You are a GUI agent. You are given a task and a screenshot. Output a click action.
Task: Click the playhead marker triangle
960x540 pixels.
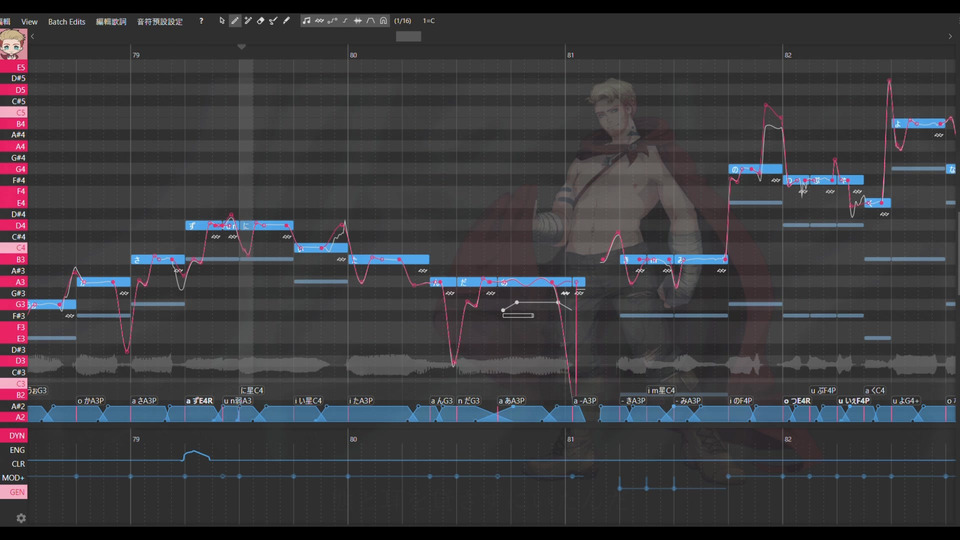242,47
